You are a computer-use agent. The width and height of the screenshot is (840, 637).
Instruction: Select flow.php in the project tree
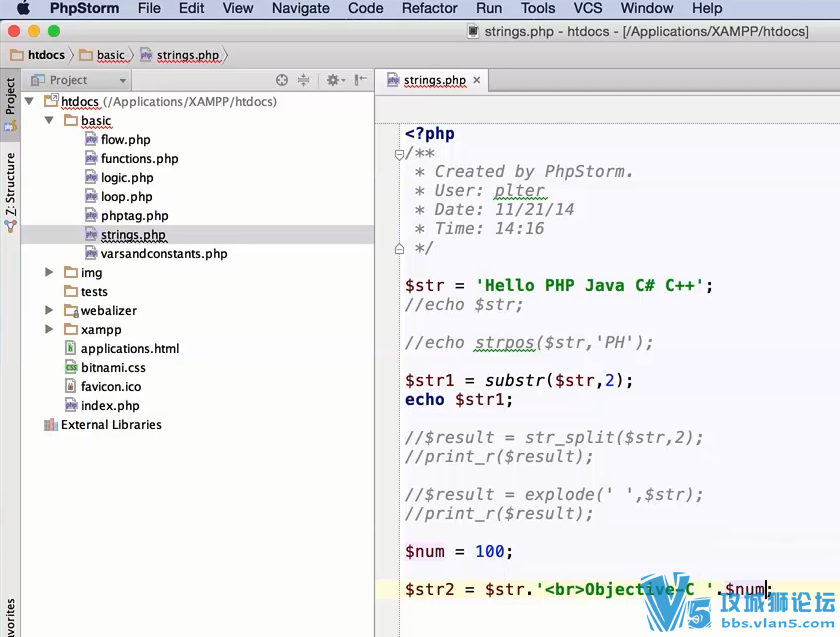[125, 139]
